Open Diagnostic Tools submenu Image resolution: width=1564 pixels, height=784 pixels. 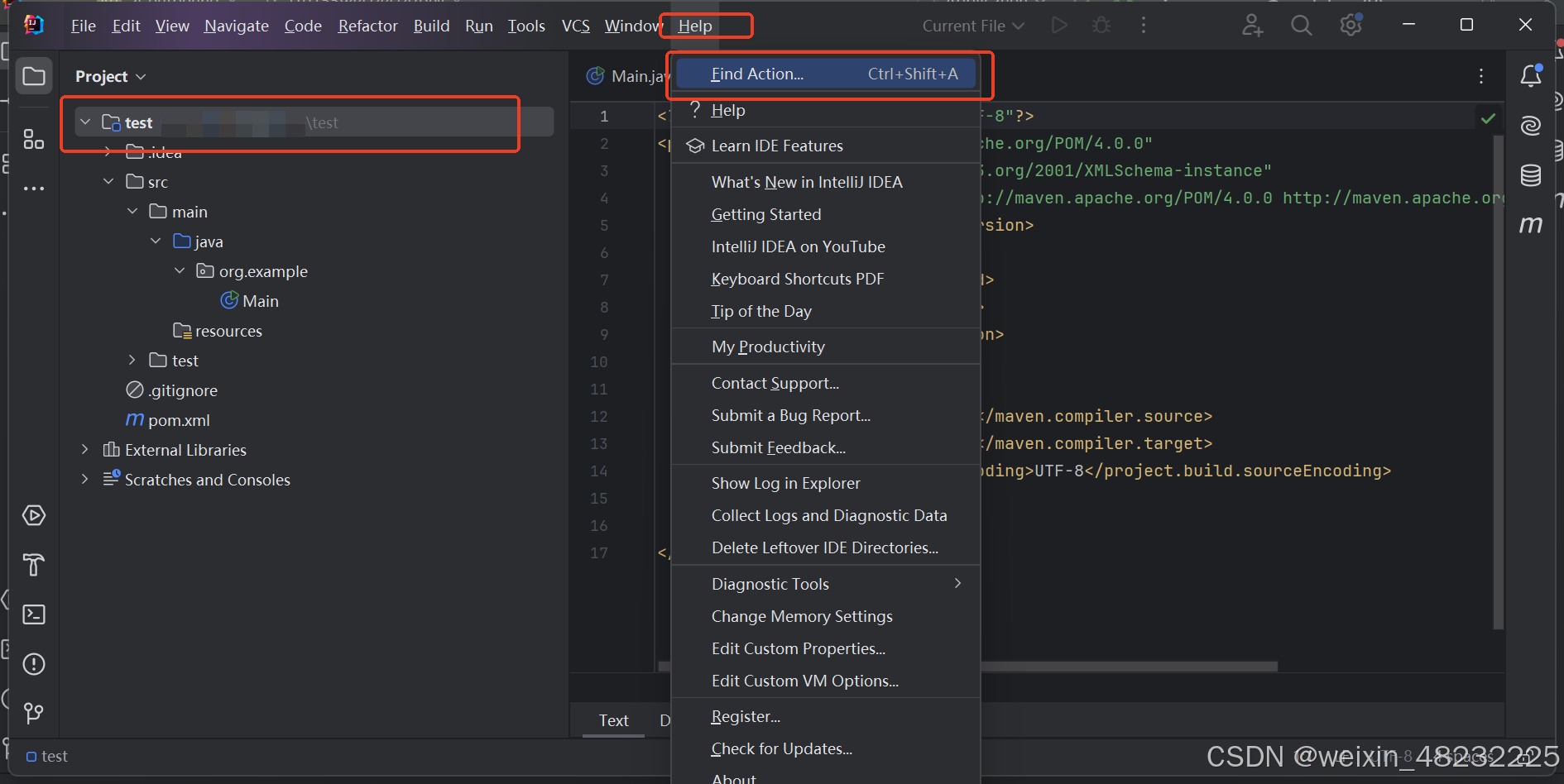click(826, 584)
